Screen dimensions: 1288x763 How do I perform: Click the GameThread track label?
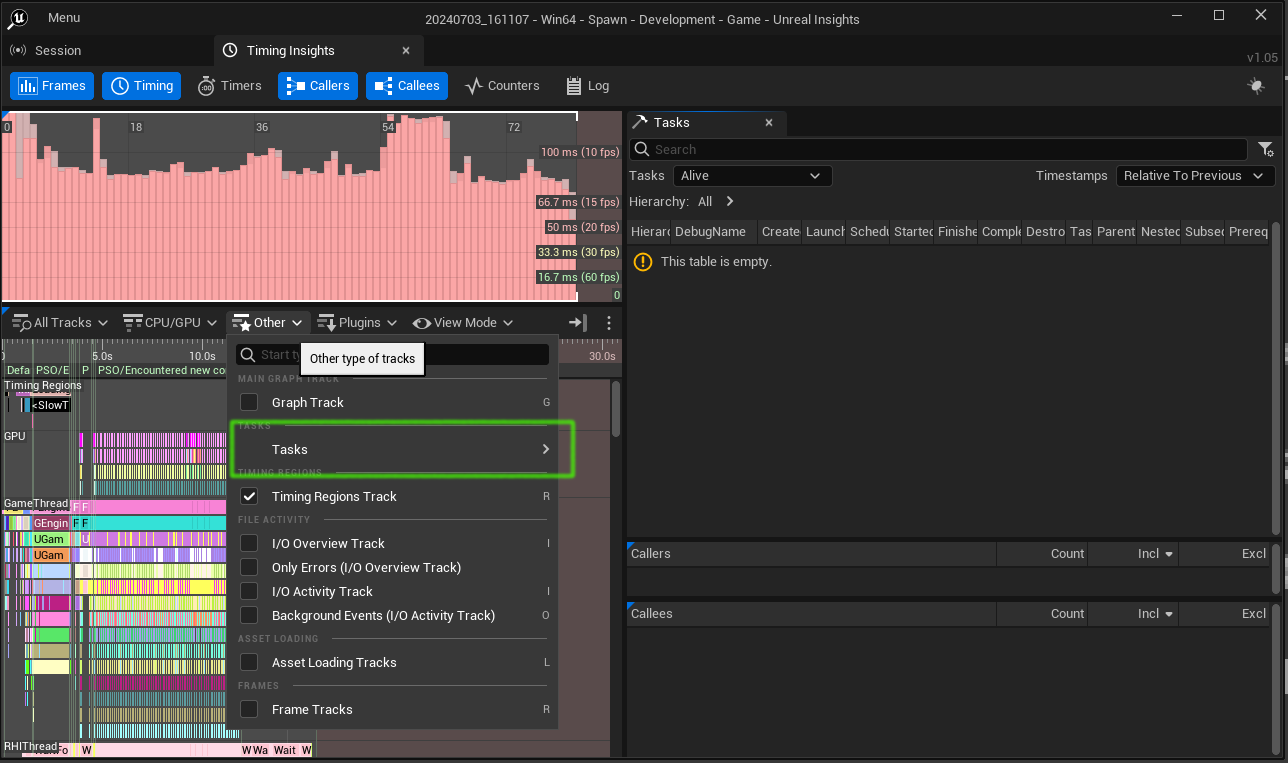(x=36, y=503)
